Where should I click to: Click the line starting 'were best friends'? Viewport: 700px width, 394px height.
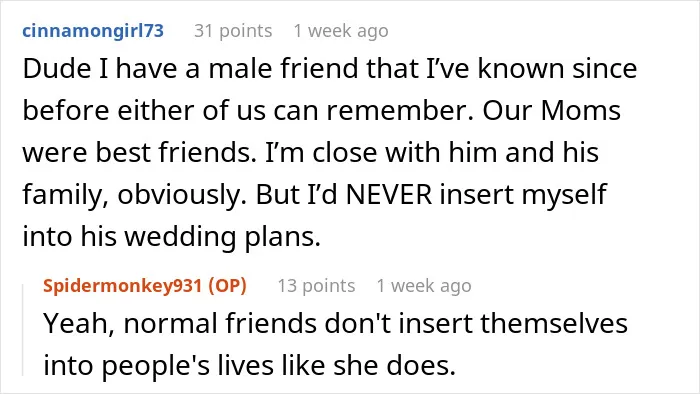coord(311,153)
